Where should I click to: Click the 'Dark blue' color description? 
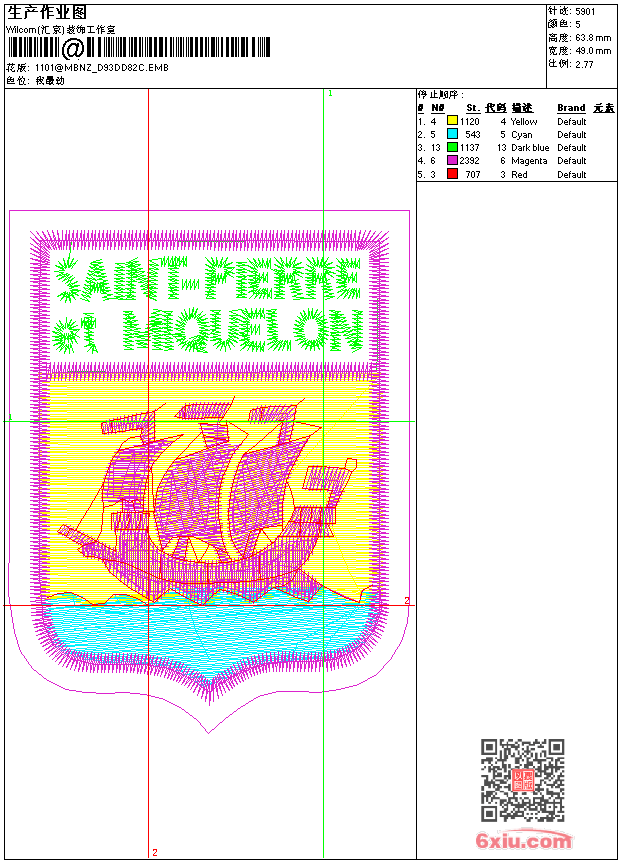click(530, 148)
